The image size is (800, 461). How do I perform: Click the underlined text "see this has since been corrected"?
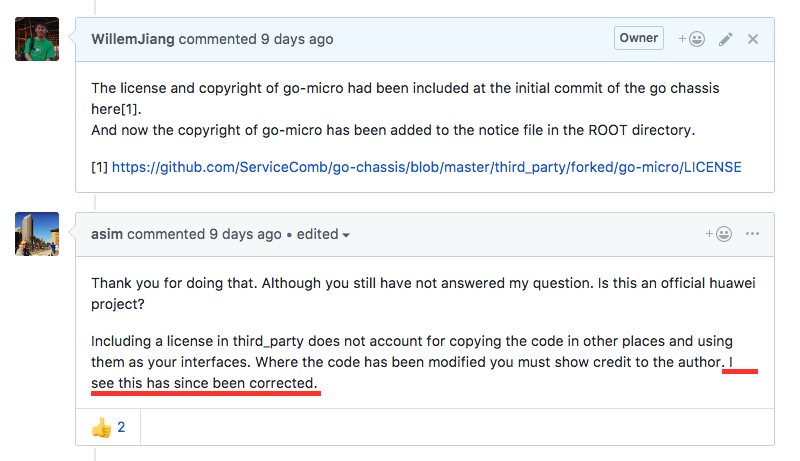click(205, 383)
